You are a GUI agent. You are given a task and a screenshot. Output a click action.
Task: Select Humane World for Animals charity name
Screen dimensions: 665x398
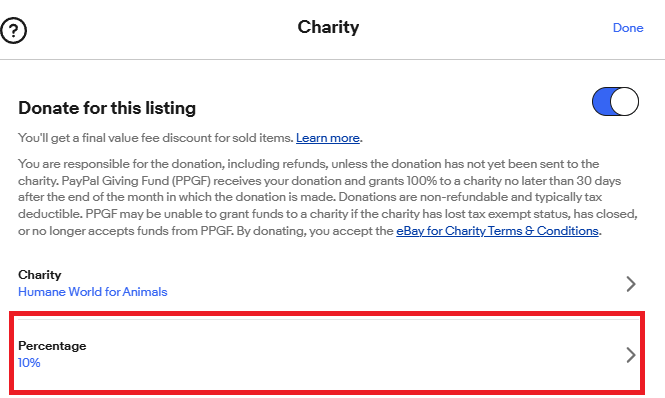coord(92,292)
